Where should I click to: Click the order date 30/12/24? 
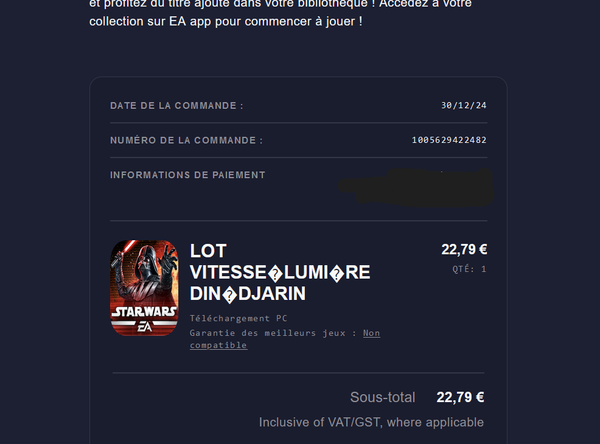[x=464, y=105]
